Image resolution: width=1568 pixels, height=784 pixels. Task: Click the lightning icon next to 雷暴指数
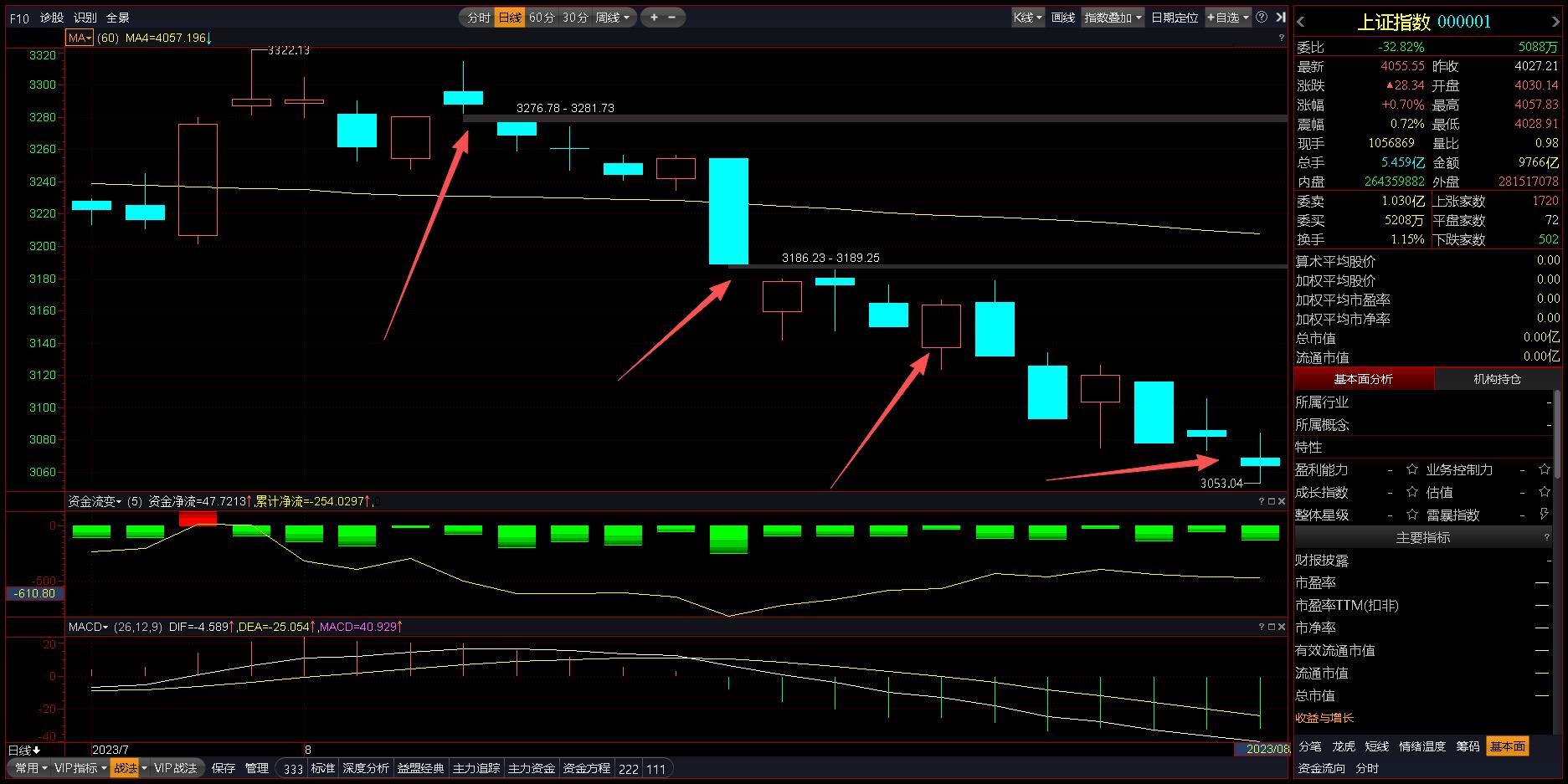pyautogui.click(x=1545, y=515)
